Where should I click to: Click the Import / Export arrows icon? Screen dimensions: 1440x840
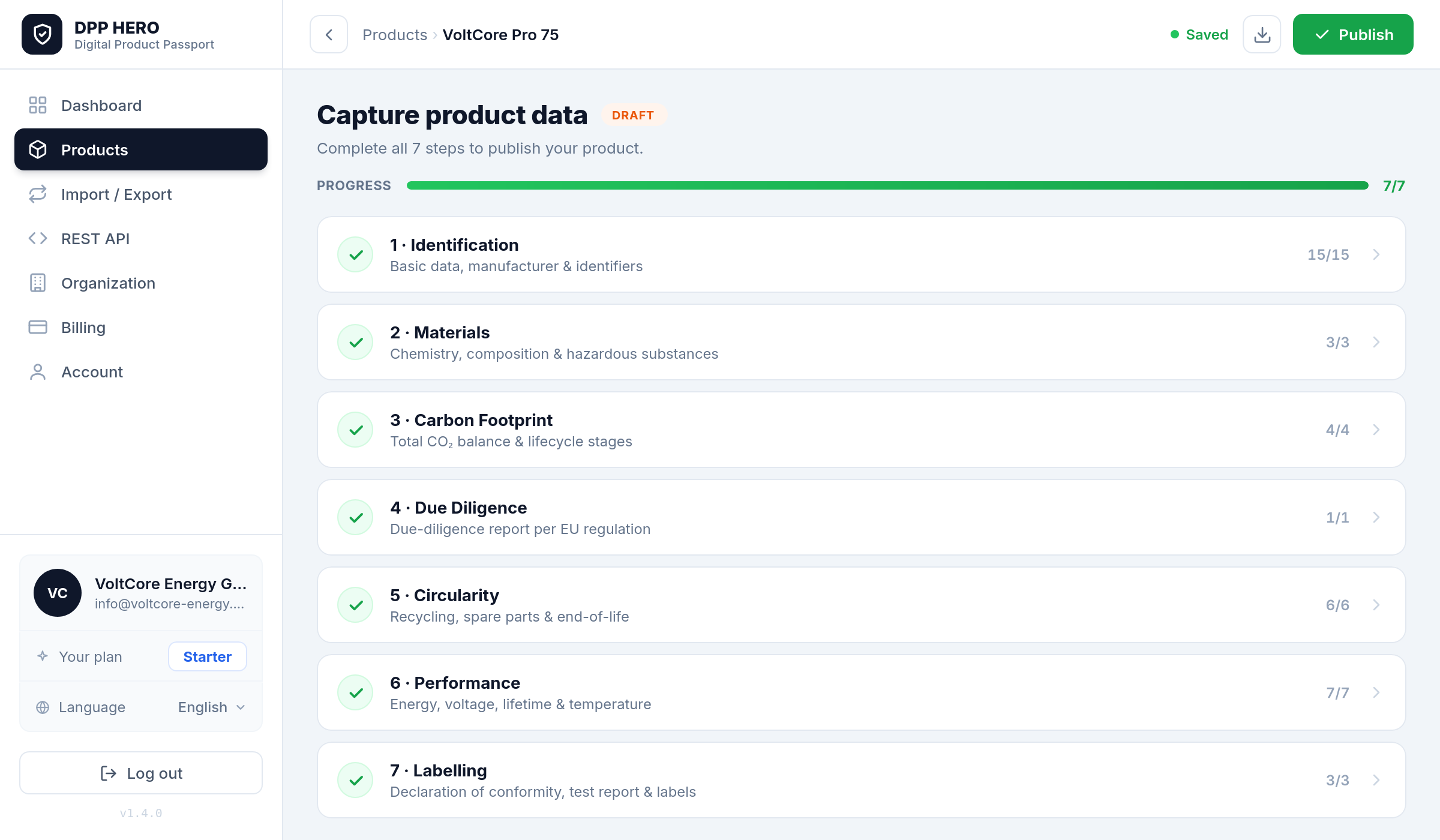(38, 194)
